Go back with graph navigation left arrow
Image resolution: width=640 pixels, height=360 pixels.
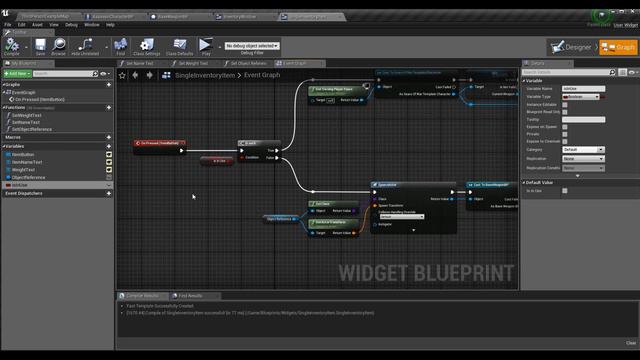pos(135,75)
